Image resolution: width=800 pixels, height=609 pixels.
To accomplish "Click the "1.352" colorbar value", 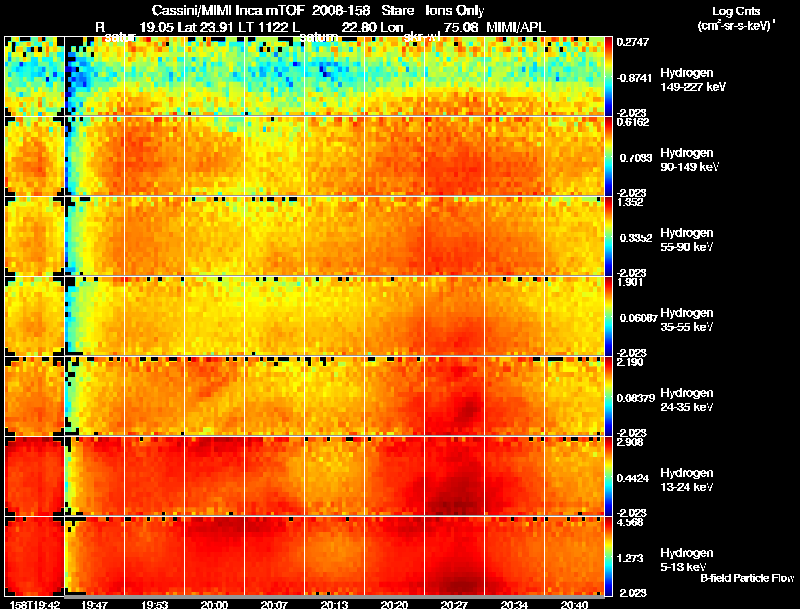I will (x=630, y=202).
